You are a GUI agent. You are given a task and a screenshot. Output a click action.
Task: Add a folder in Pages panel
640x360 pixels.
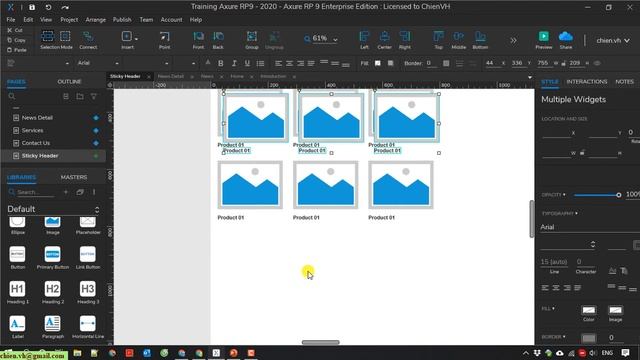point(80,96)
